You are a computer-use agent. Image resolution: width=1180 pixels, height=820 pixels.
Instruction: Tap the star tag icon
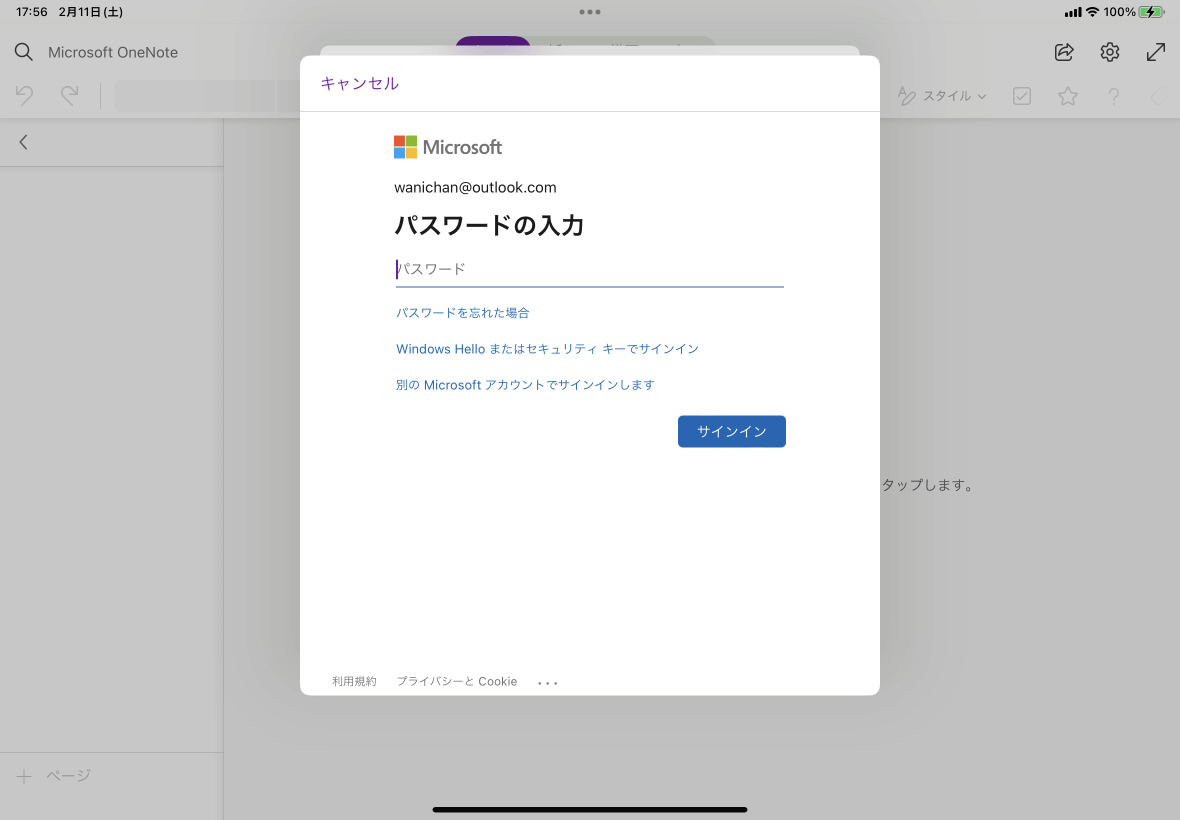(1068, 96)
